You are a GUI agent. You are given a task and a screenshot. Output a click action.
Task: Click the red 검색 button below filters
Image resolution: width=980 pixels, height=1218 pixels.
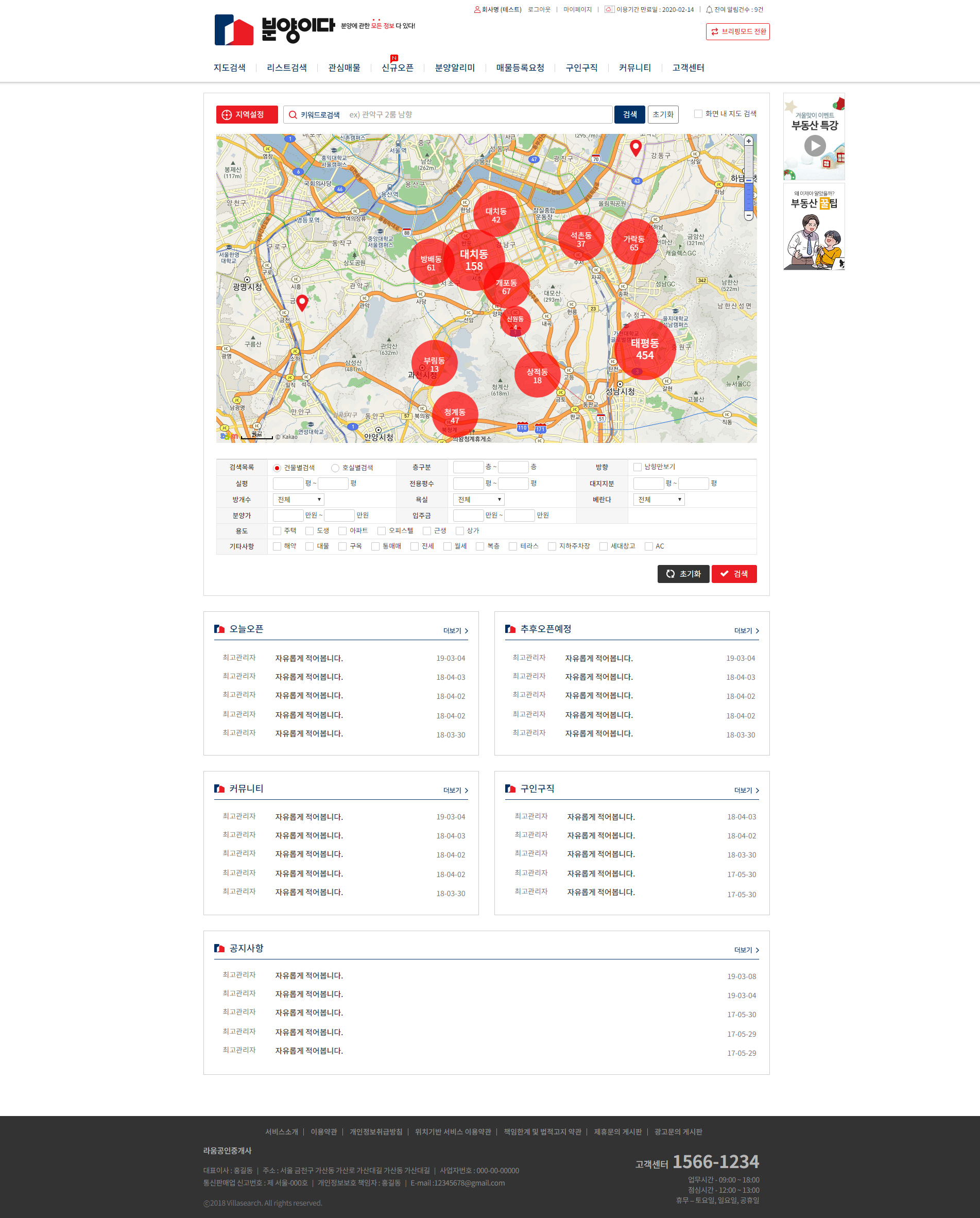click(734, 574)
